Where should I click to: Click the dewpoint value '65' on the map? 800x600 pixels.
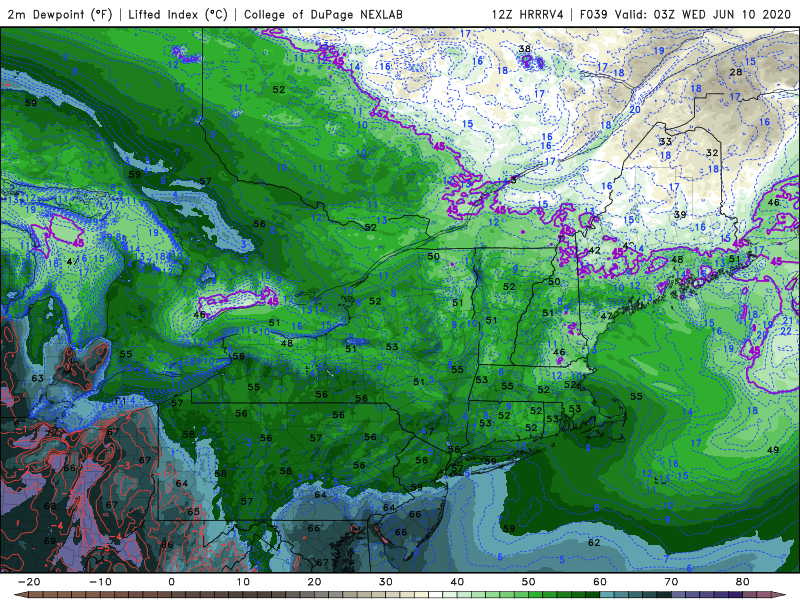click(193, 511)
